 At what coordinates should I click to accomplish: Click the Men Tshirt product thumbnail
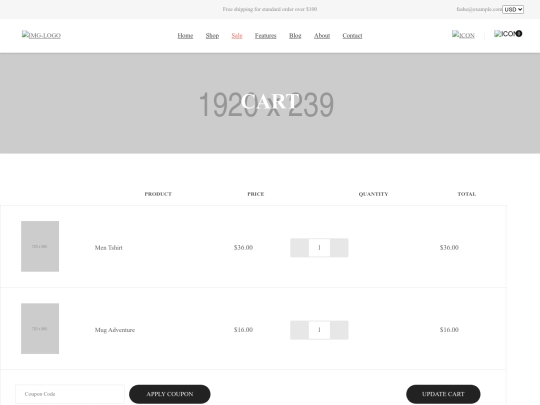click(x=40, y=246)
